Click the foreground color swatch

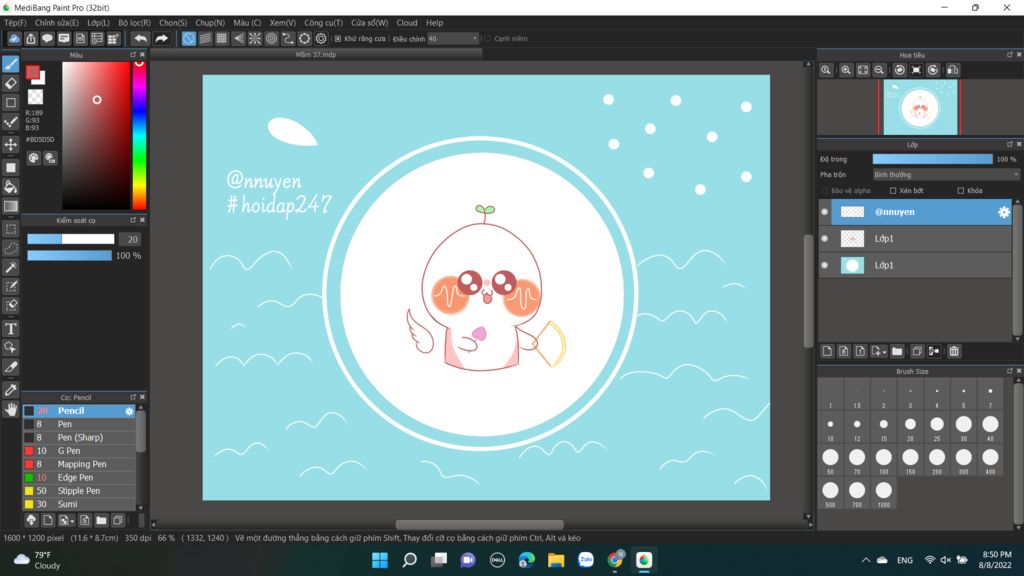click(32, 72)
